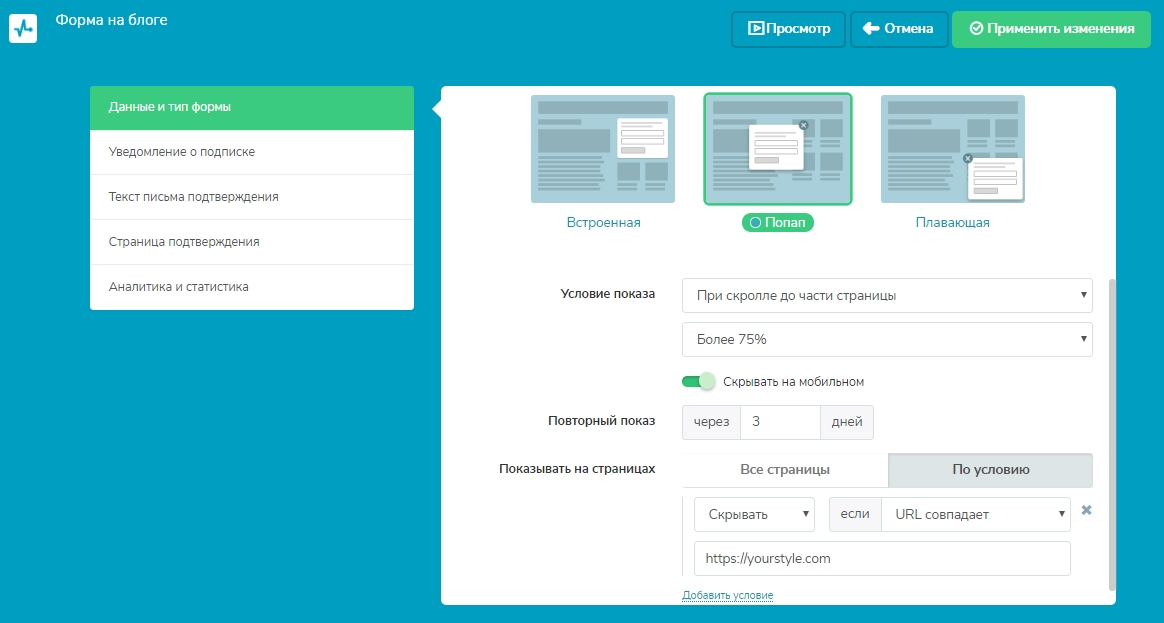Open Аналитика и статистика section
Screen dimensions: 1164x623
click(x=252, y=287)
